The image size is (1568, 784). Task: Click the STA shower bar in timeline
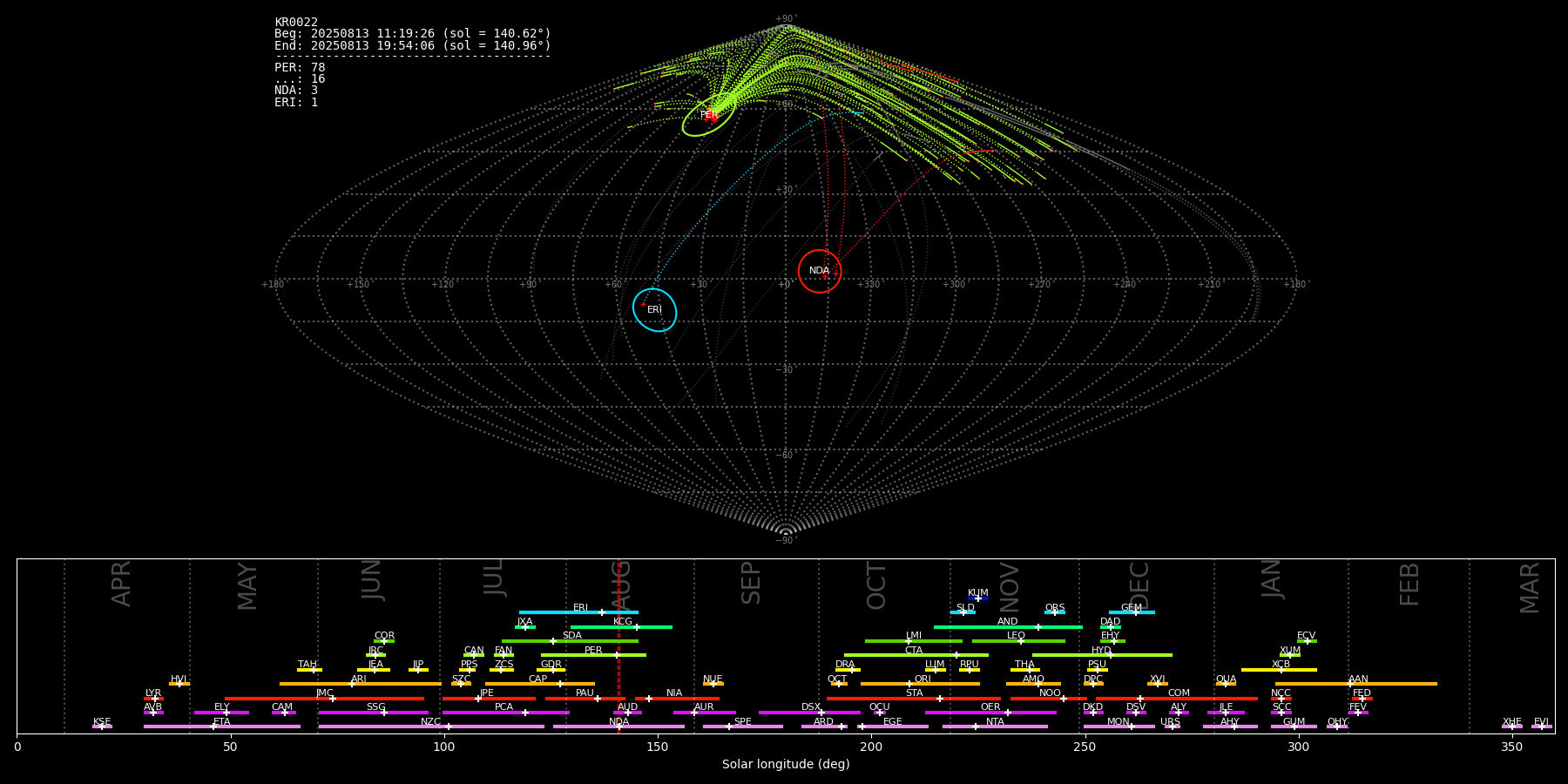click(x=914, y=699)
